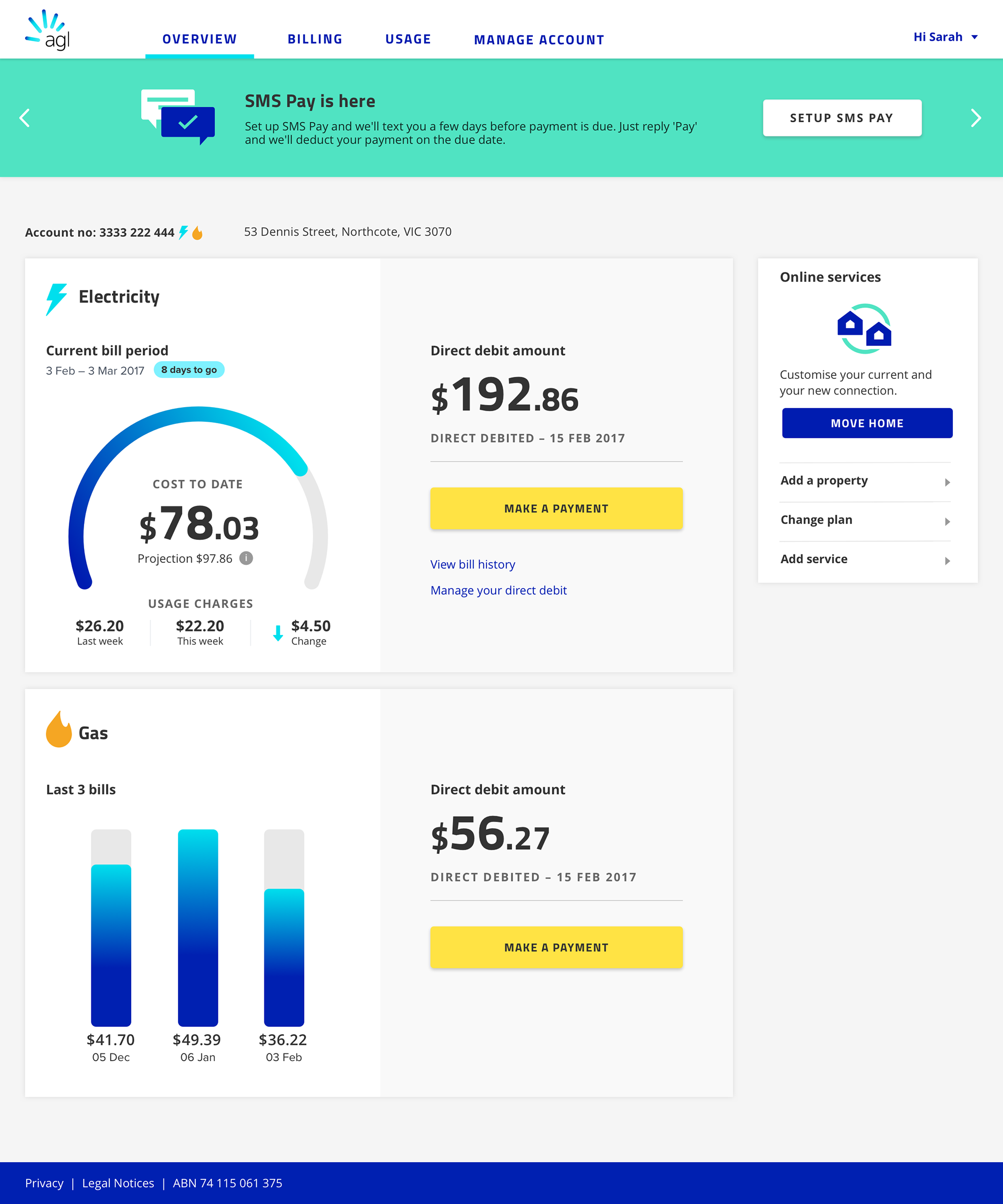This screenshot has height=1204, width=1003.
Task: Open View bill history link
Action: 473,565
